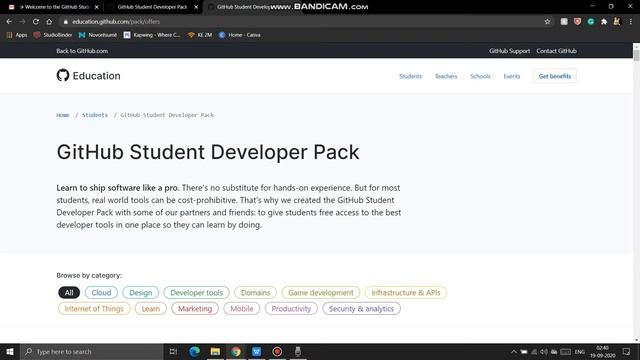Open the Home - Canva bookmark
The height and width of the screenshot is (360, 640).
(240, 35)
